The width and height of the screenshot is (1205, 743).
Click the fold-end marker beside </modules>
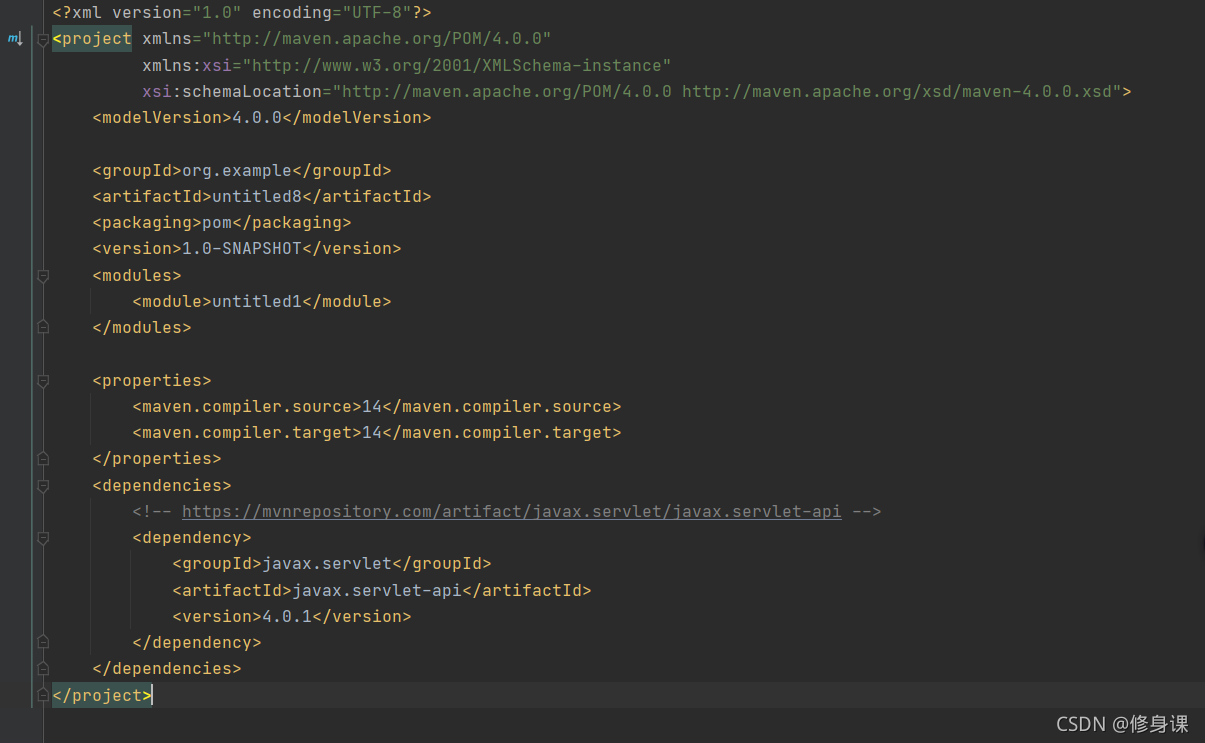pos(43,327)
